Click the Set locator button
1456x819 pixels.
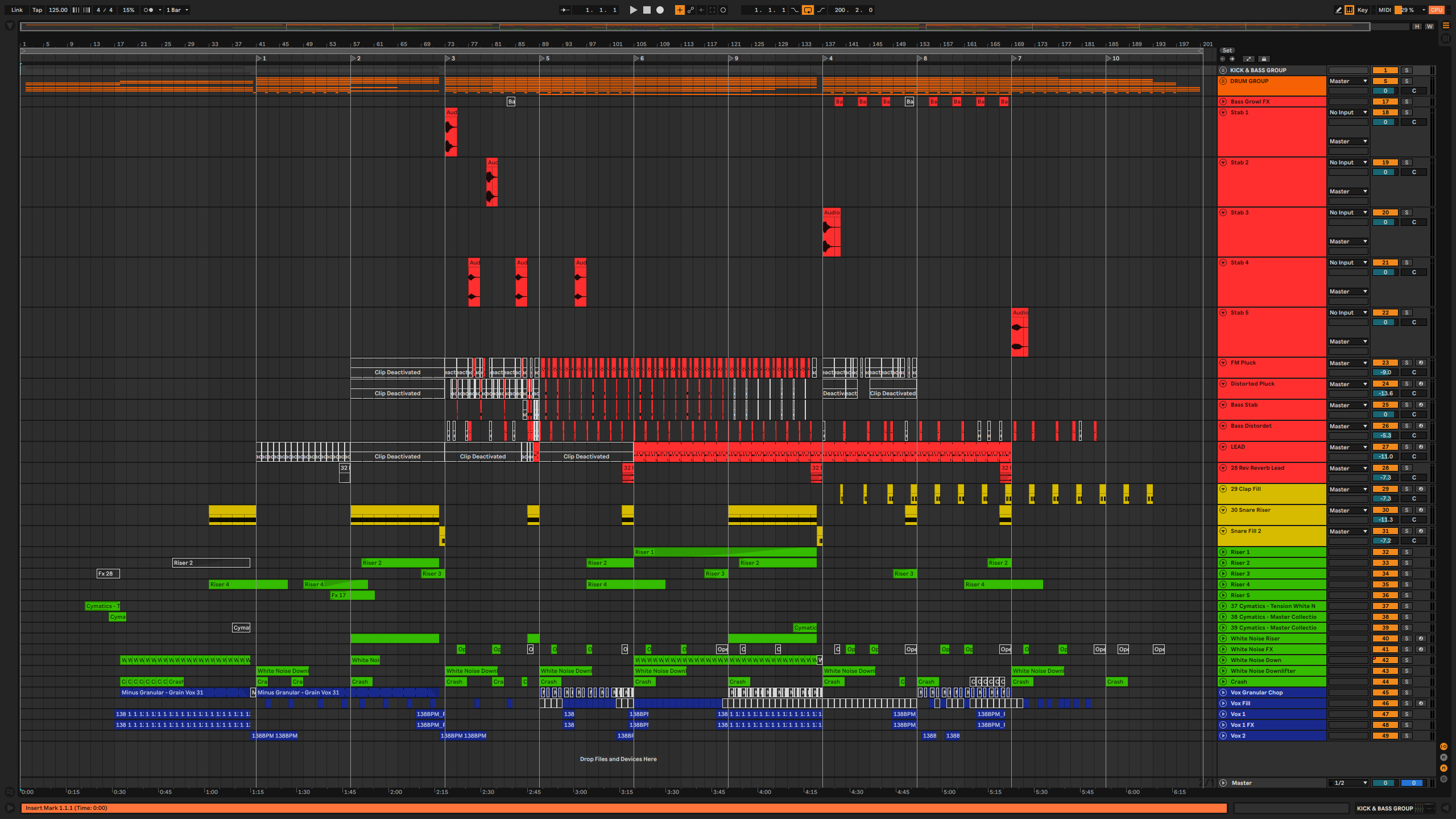pos(1227,50)
